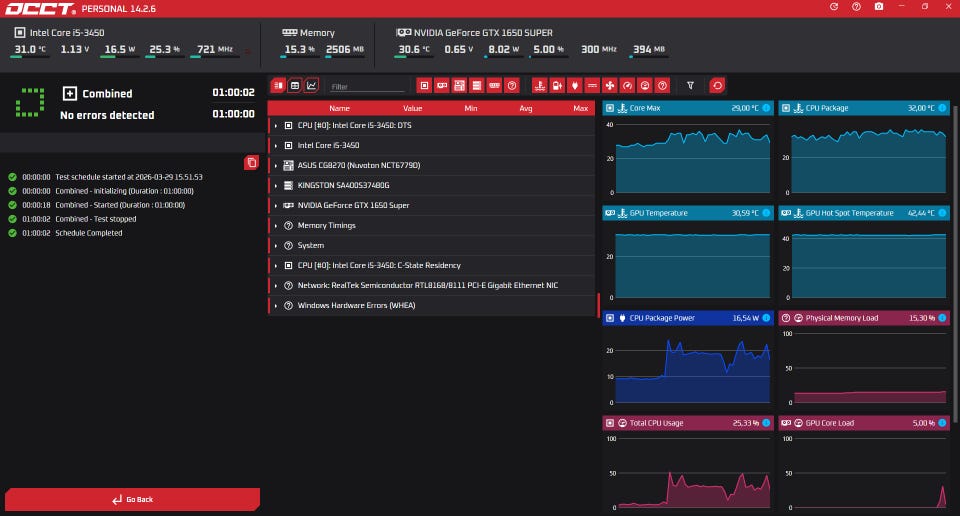Select the fan sensor type filter

coord(610,86)
